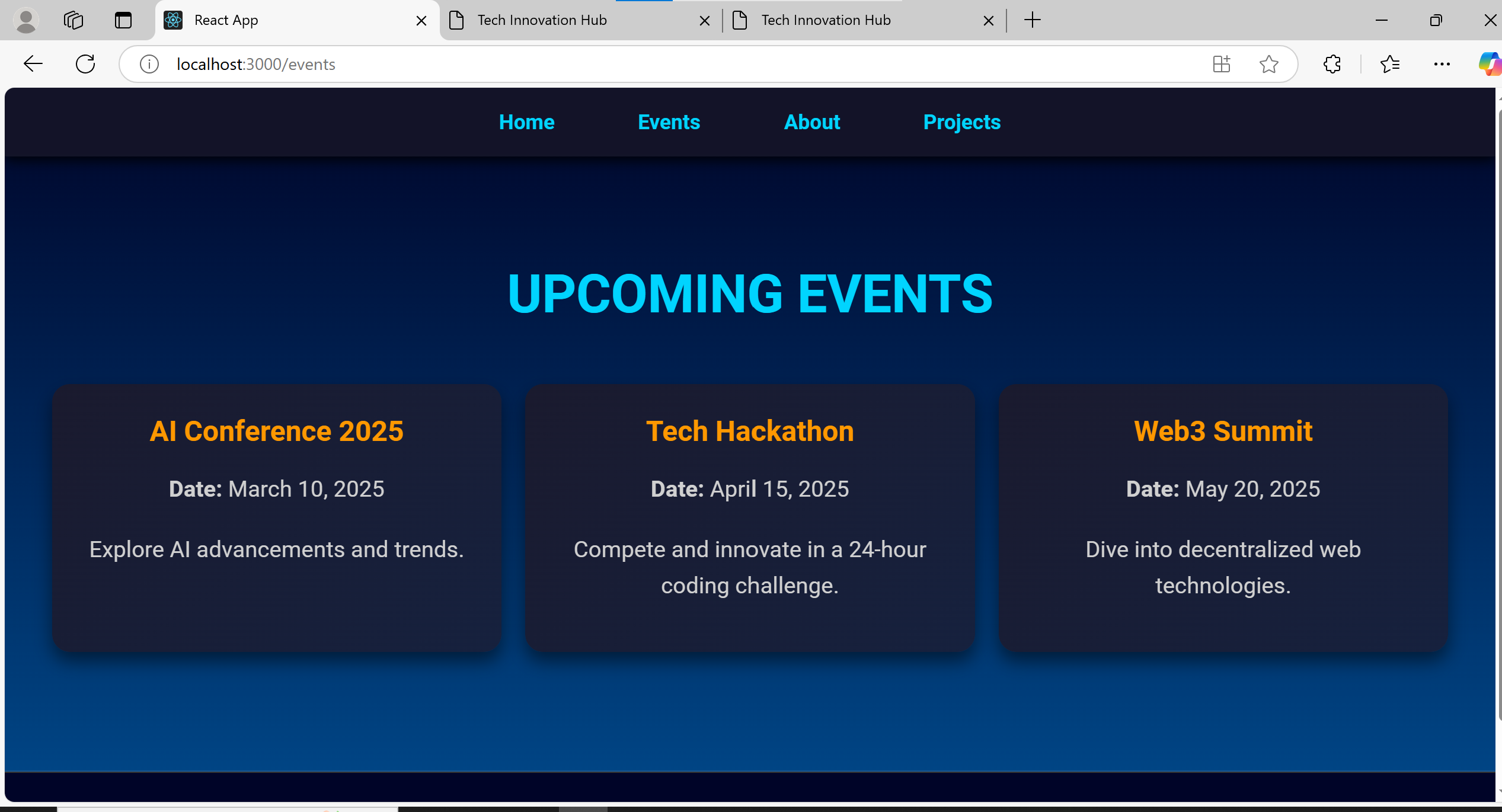Close the React App tab
The height and width of the screenshot is (812, 1502).
pos(421,21)
